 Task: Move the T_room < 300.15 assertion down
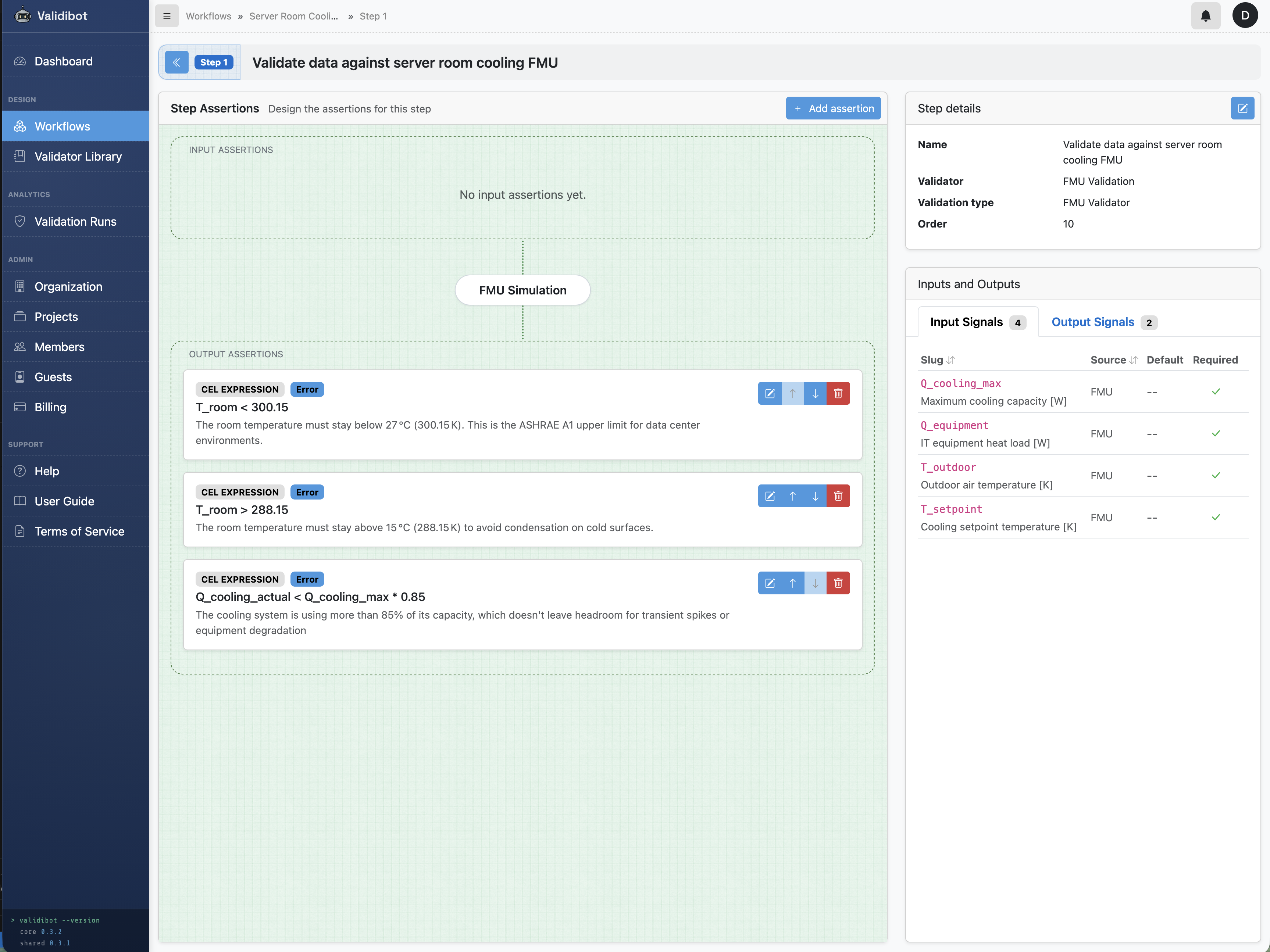[x=815, y=393]
